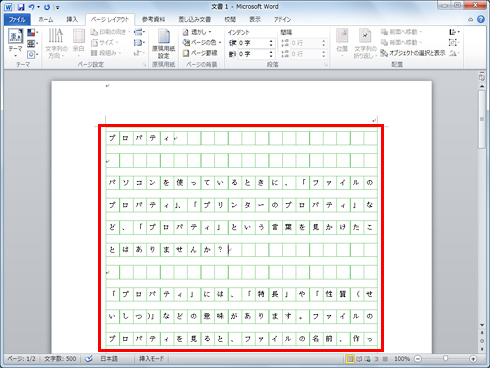This screenshot has width=490, height=368.
Task: Toggle the 挿入モード (Insert mode) indicator
Action: (152, 359)
